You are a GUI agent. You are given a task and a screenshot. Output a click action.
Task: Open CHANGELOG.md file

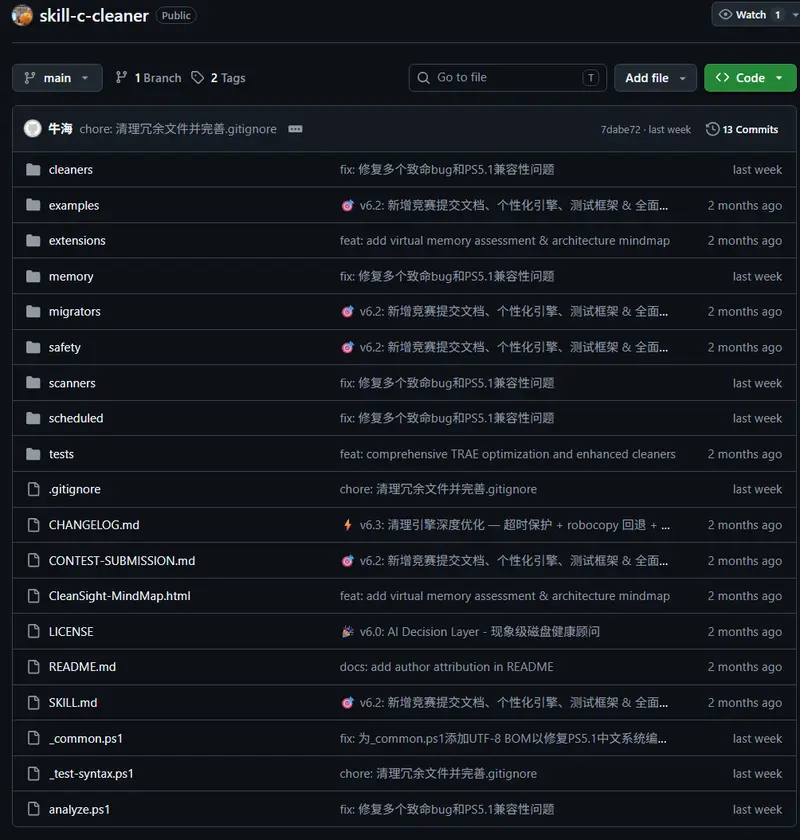[94, 525]
